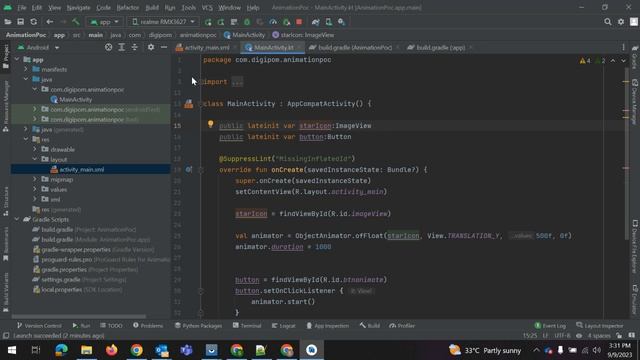Collapse the res folder node
The width and height of the screenshot is (640, 360).
(26, 139)
